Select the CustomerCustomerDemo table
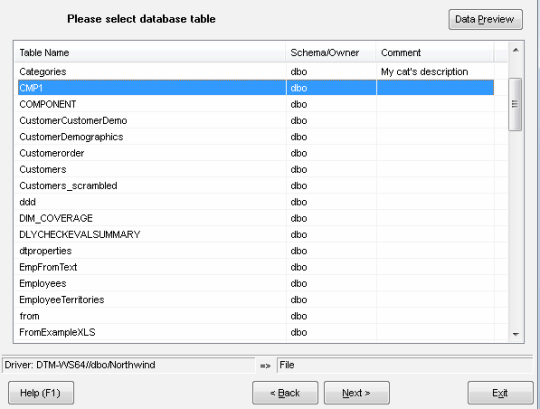The height and width of the screenshot is (409, 540). point(256,120)
